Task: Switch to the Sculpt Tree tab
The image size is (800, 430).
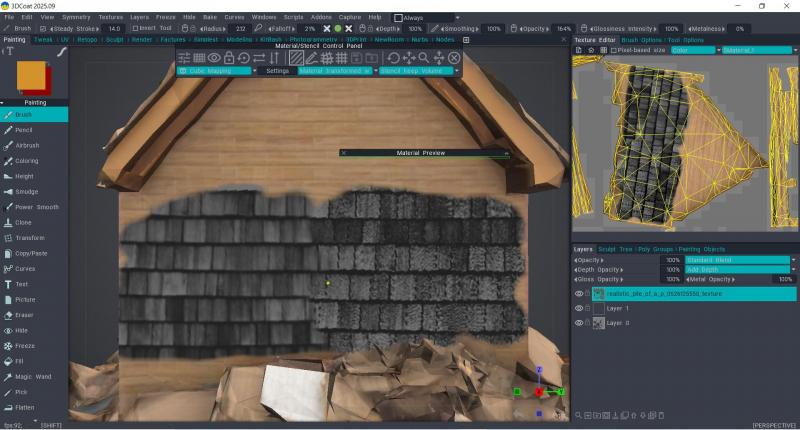Action: coord(615,249)
